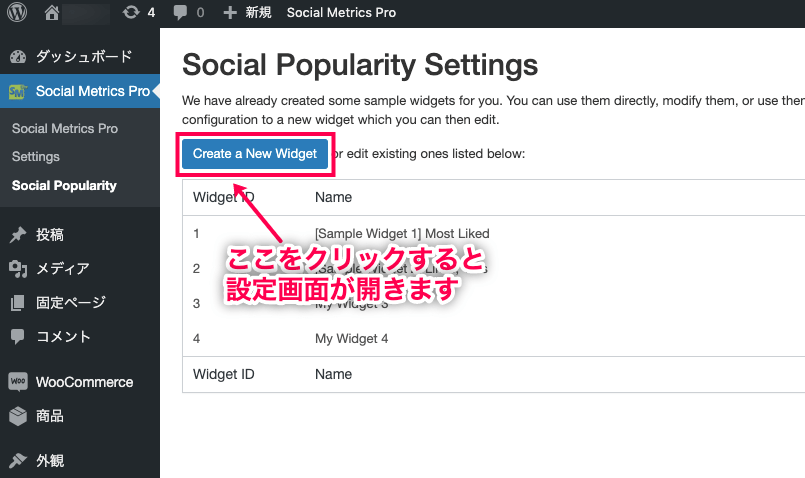The height and width of the screenshot is (478, 805).
Task: Open the ダッシュボード dashboard icon
Action: [17, 57]
